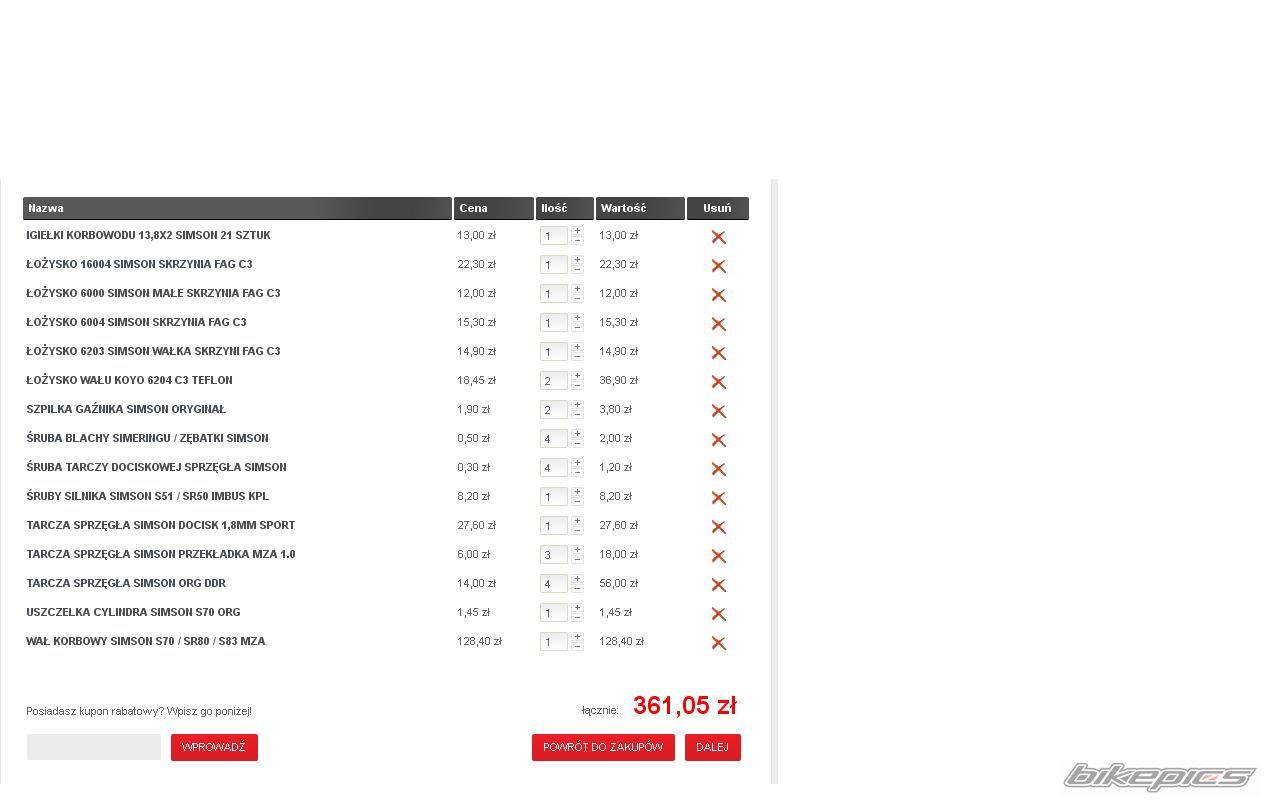Viewport: 1280px width, 800px height.
Task: Delete ŁOŻYSKO WAŁU KOYO 6204 from cart
Action: pyautogui.click(x=718, y=382)
